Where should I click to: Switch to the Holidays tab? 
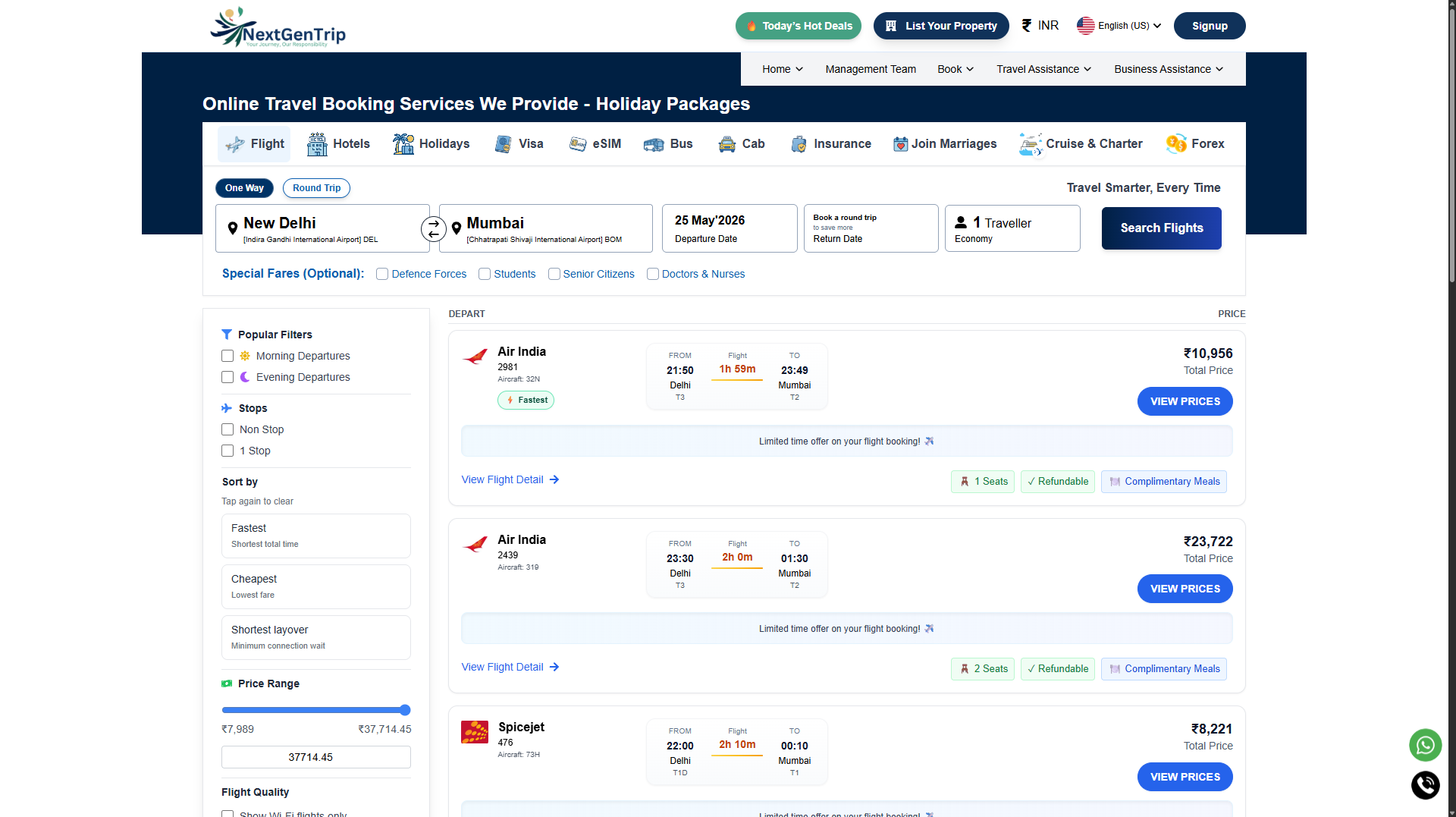[431, 144]
